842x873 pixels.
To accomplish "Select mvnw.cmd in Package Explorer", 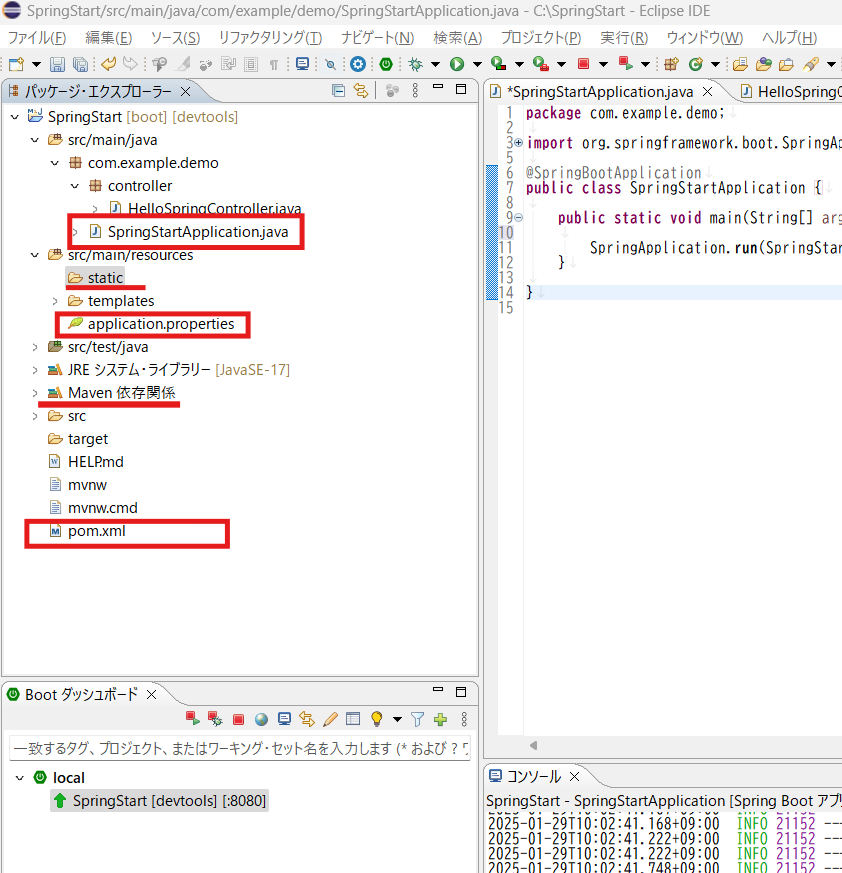I will (102, 508).
